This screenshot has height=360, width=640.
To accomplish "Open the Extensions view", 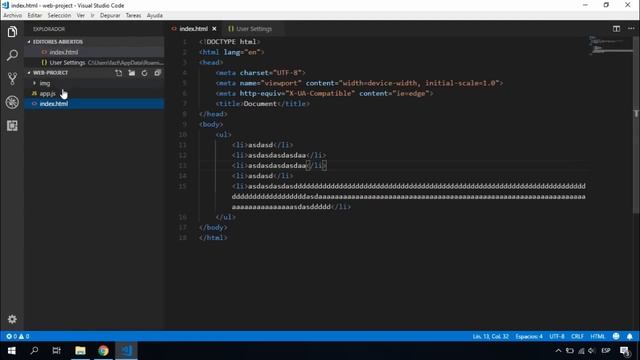I will [12, 125].
